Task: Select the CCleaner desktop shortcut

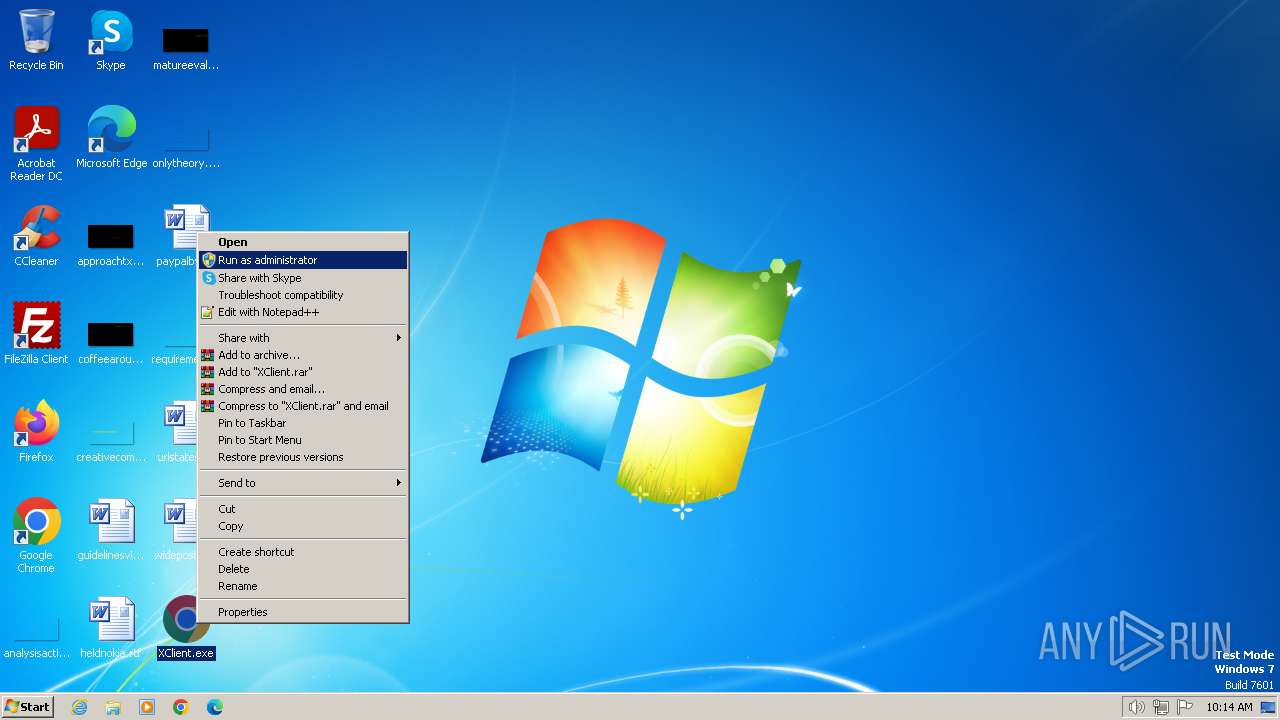Action: (x=36, y=236)
